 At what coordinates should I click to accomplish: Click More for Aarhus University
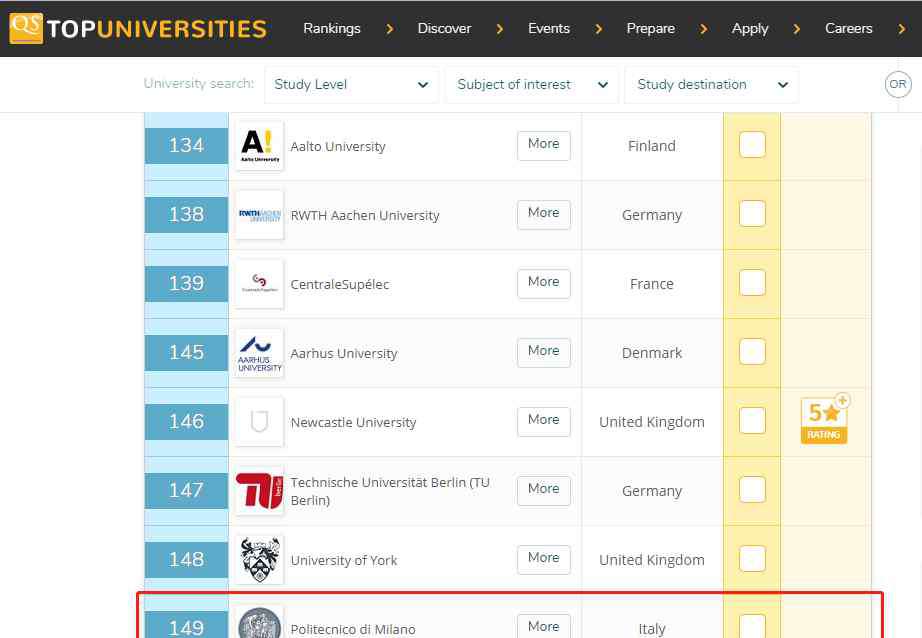544,352
